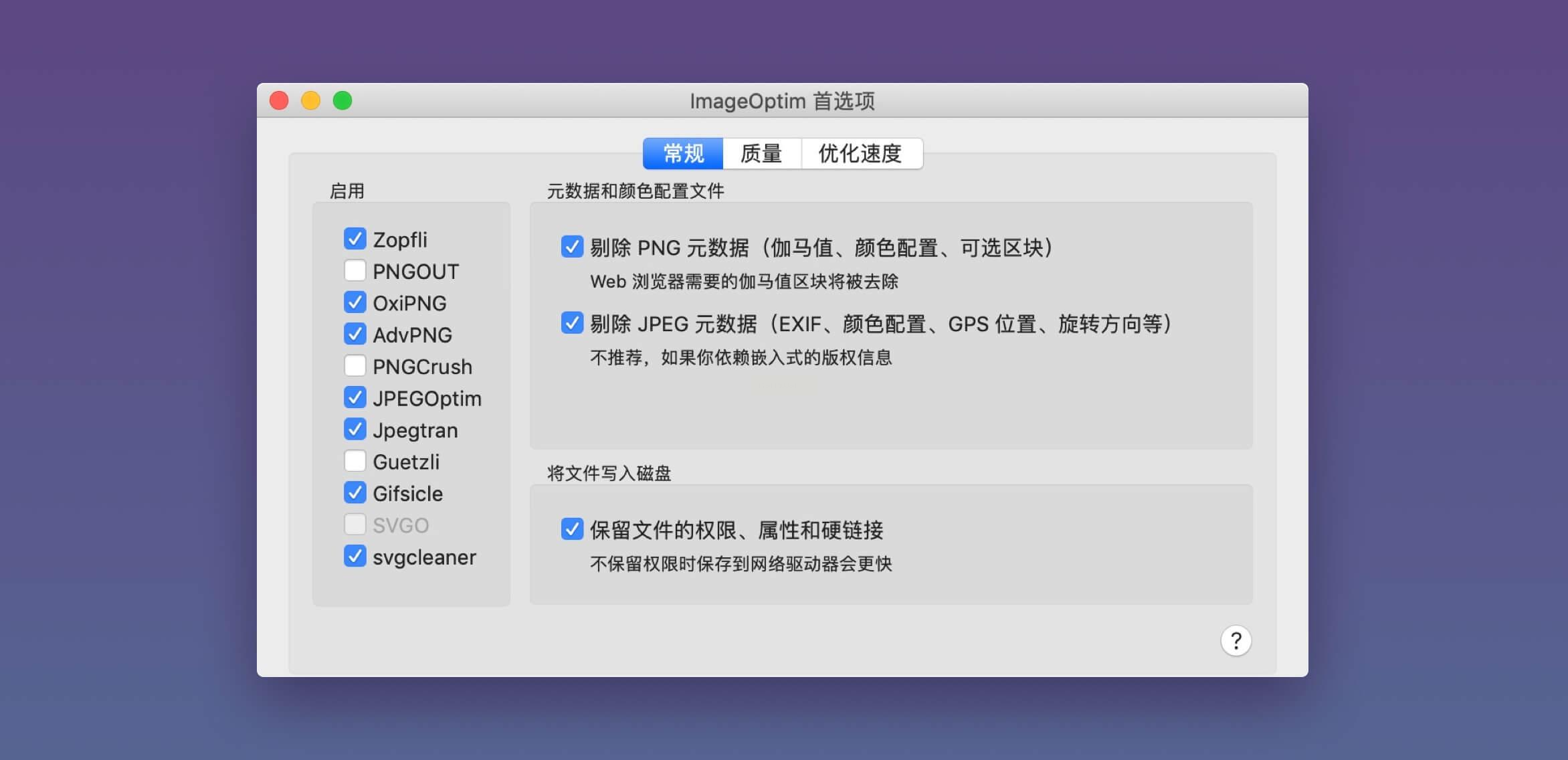This screenshot has height=760, width=1568.
Task: Uncheck 保留文件的权限、属性和硬链接 option
Action: pos(572,529)
